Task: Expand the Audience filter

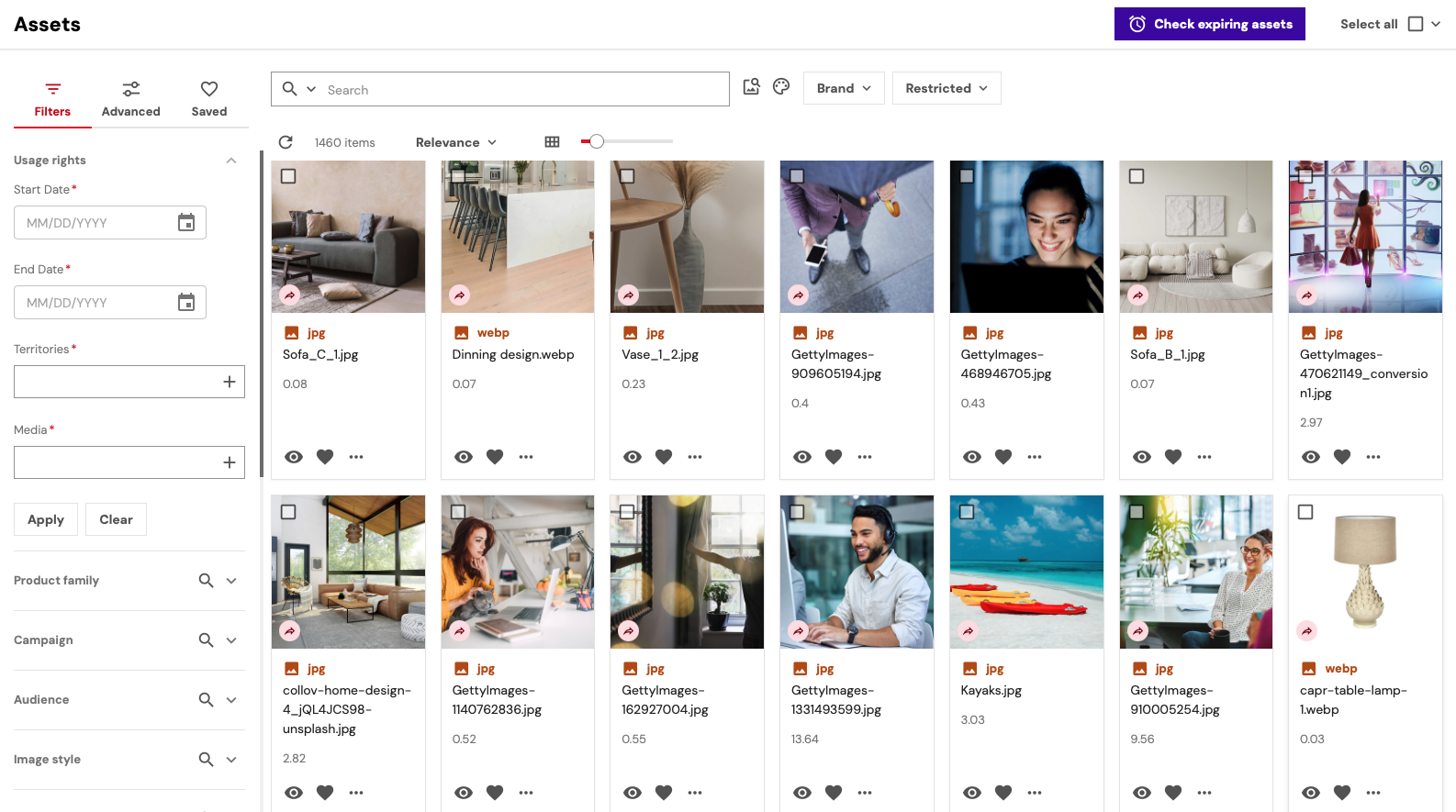Action: click(231, 700)
